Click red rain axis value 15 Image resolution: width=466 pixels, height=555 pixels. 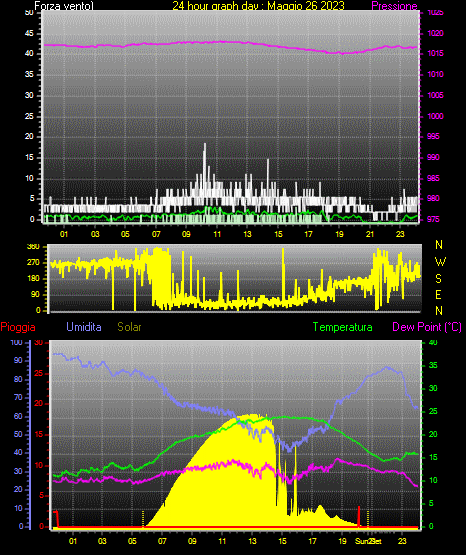[x=39, y=434]
